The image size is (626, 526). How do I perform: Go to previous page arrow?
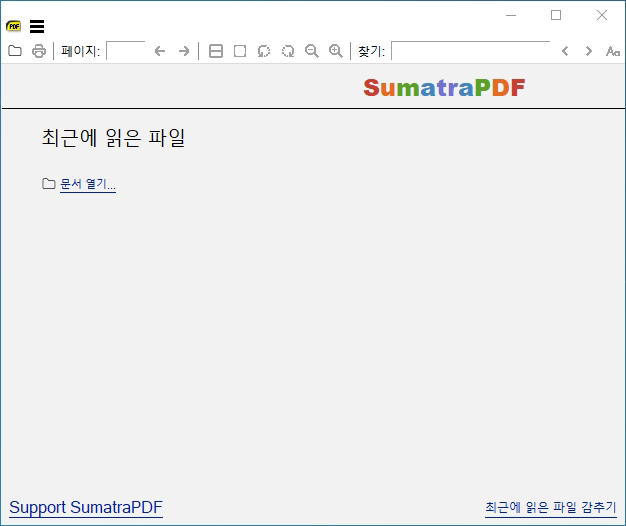tap(160, 51)
